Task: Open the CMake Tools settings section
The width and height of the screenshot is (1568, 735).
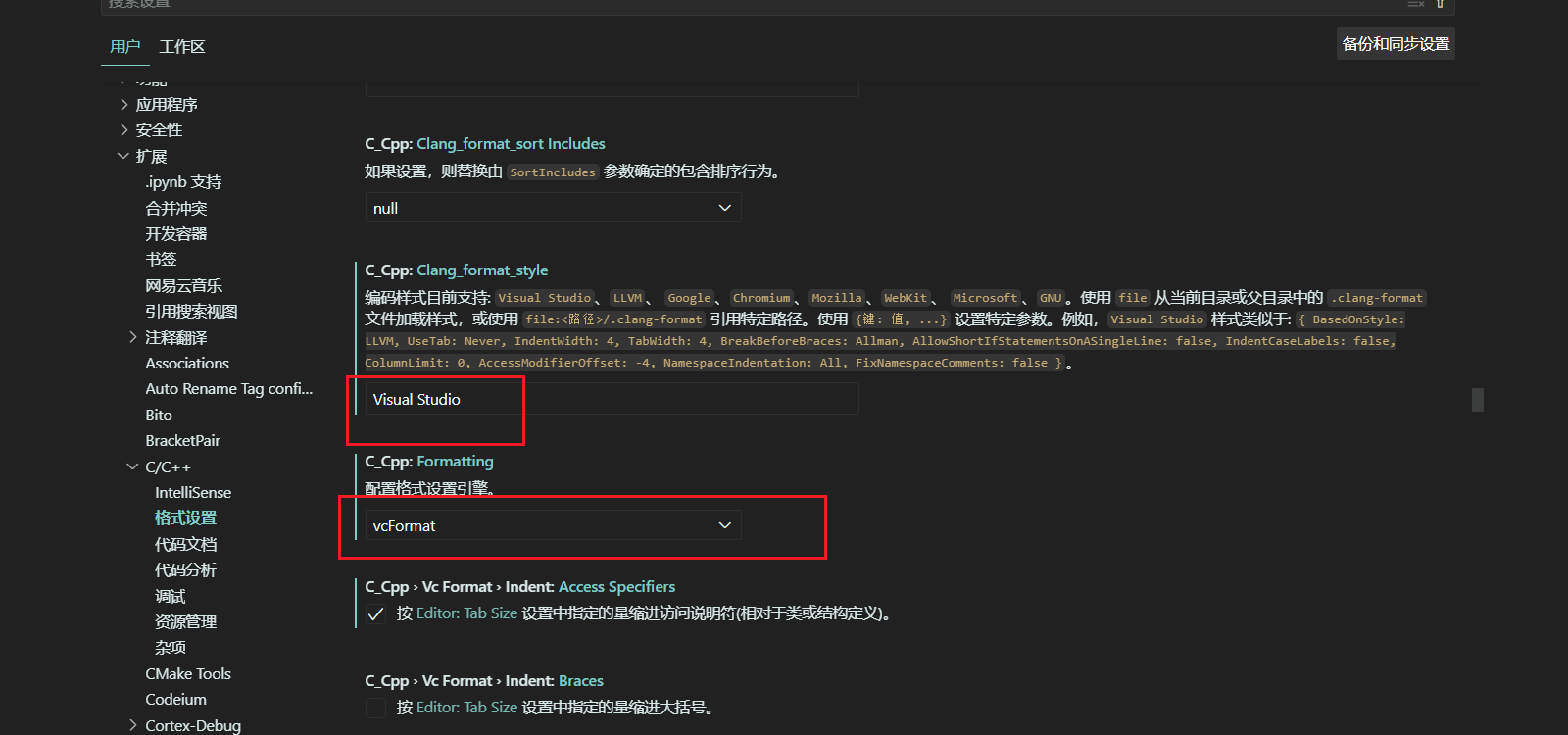Action: [188, 673]
